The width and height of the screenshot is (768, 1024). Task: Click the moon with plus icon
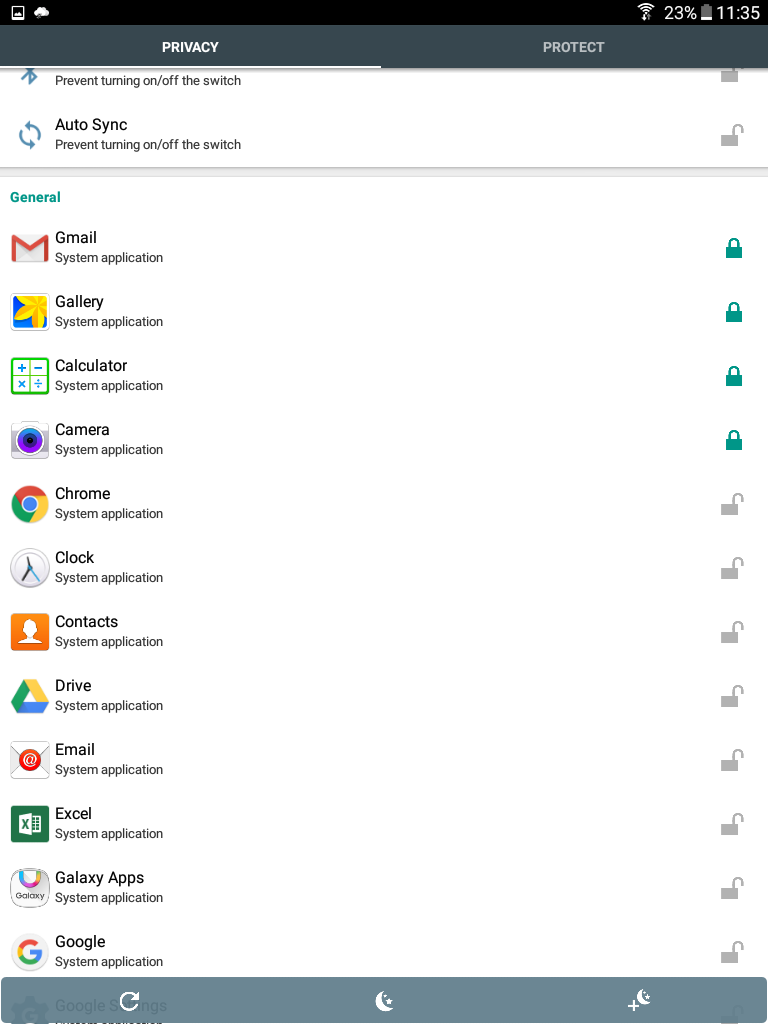coord(640,1000)
